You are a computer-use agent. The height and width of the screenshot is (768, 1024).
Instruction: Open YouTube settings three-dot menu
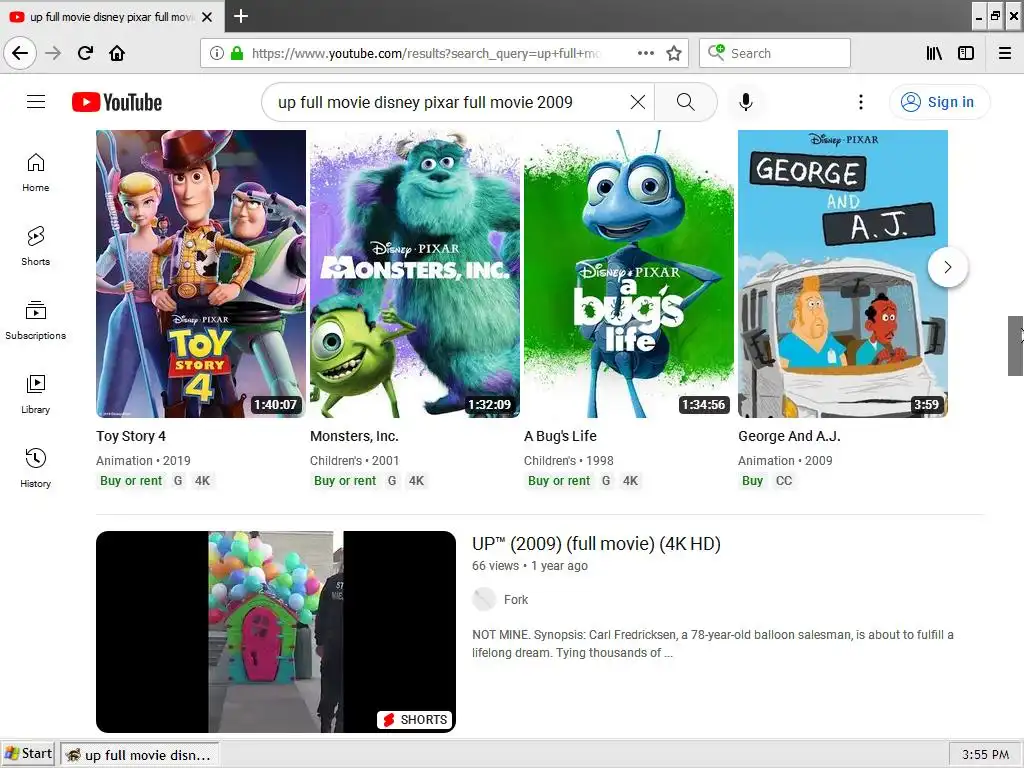click(861, 102)
